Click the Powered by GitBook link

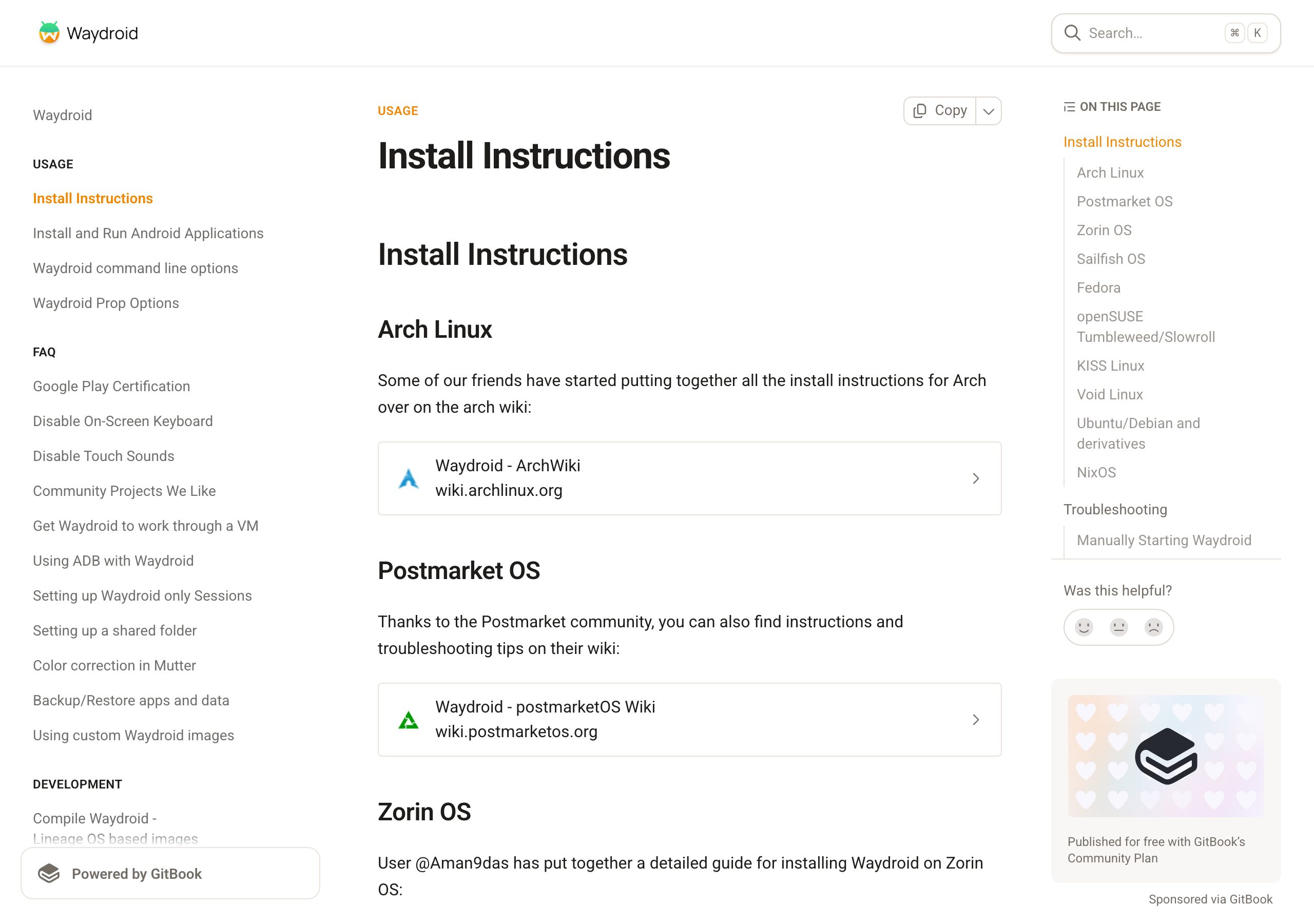pos(170,873)
